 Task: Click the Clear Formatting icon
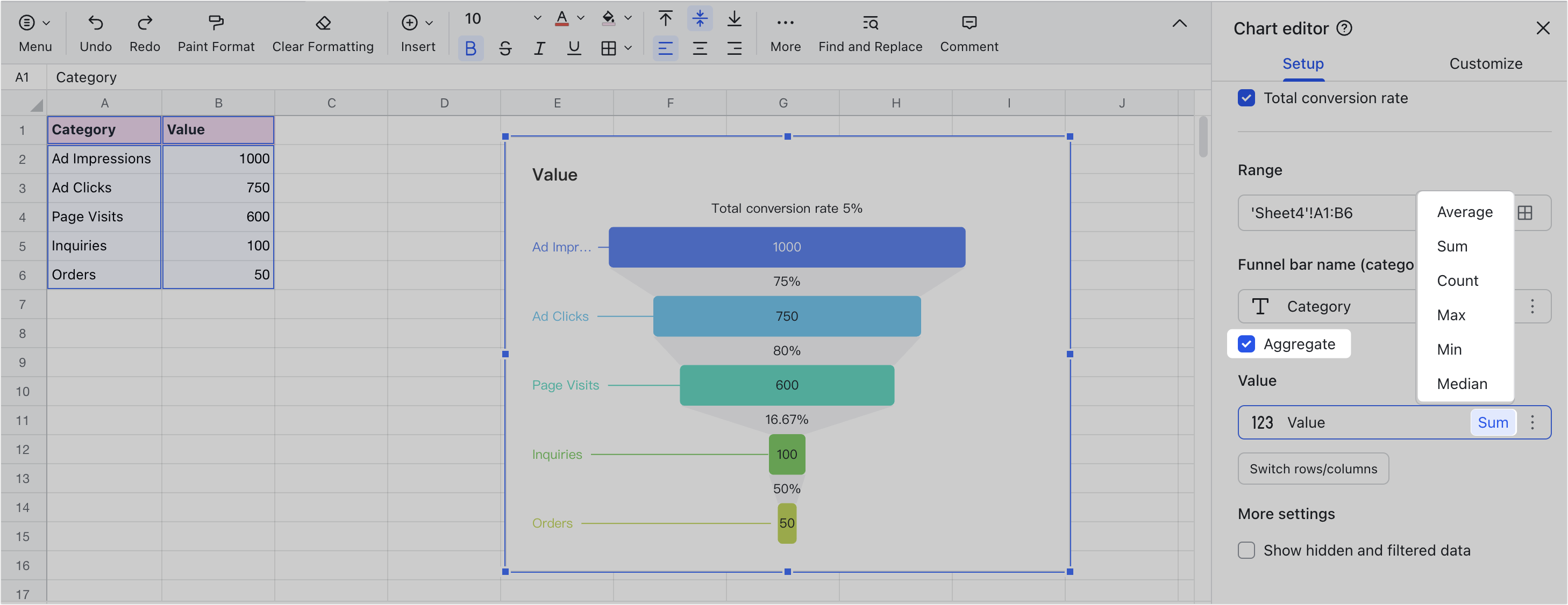click(323, 23)
